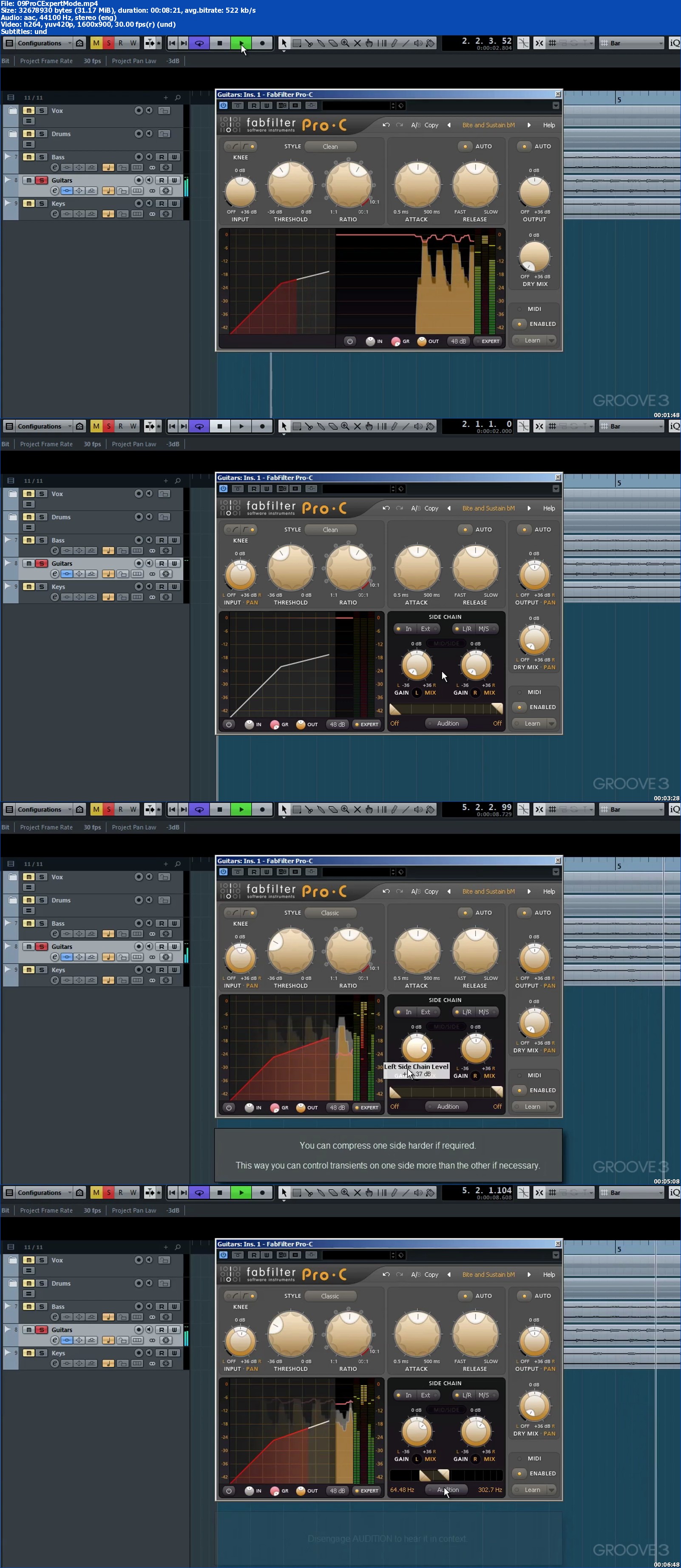Screen dimensions: 681x1568
Task: Click OUT meter toggle in 00:05:08 frame
Action: 307,1108
